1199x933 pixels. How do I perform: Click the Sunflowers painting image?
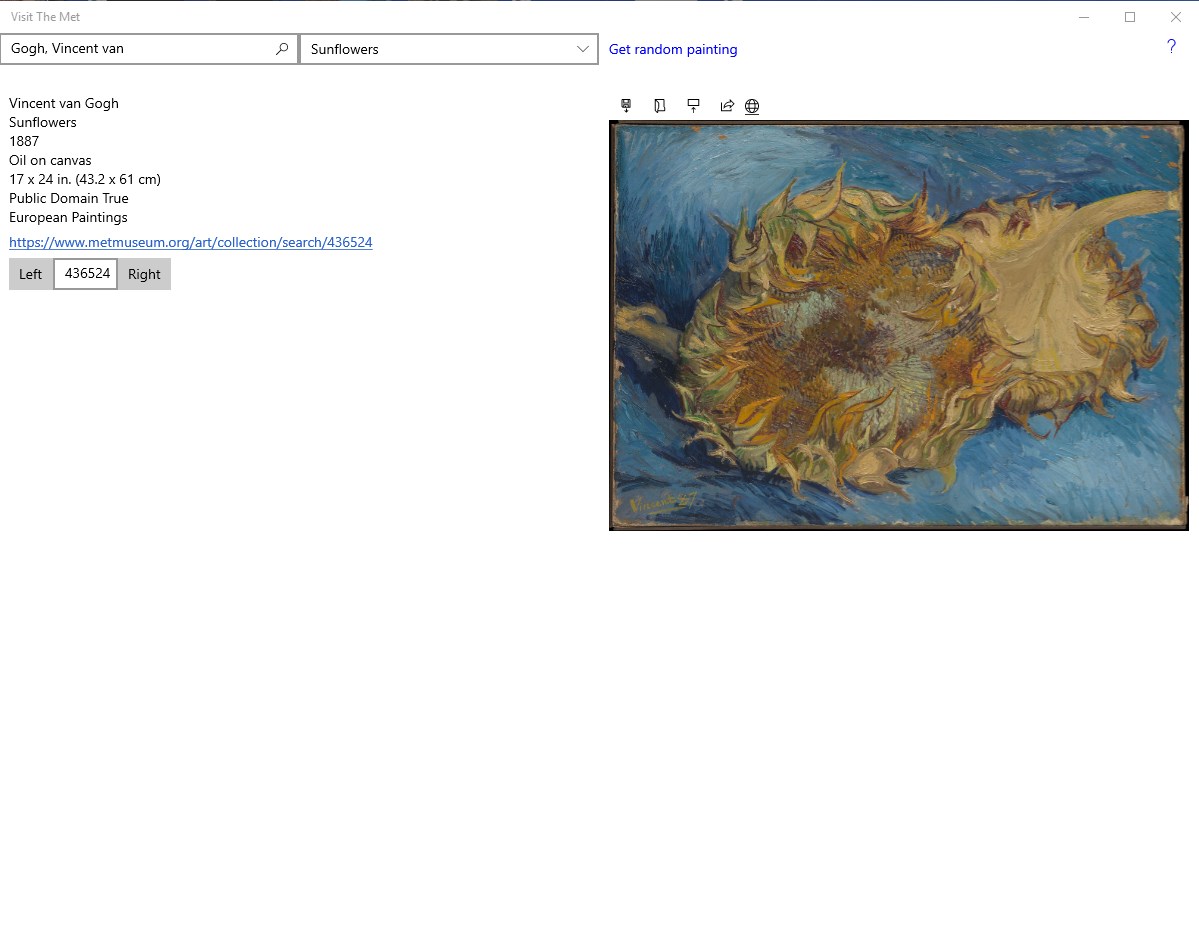898,326
